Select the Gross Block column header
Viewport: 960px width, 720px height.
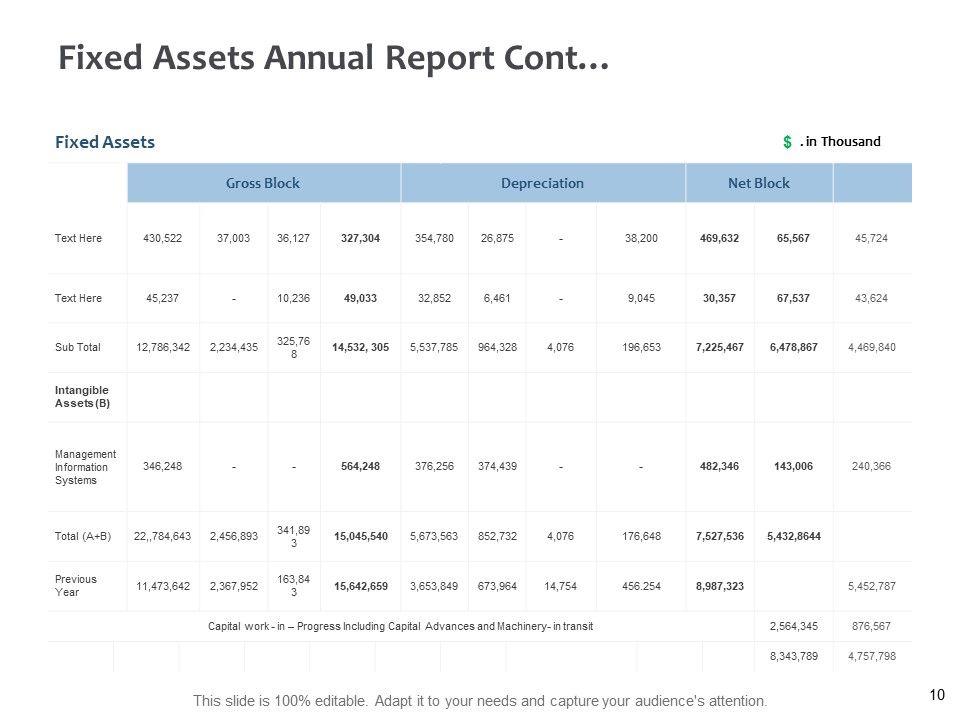(263, 183)
